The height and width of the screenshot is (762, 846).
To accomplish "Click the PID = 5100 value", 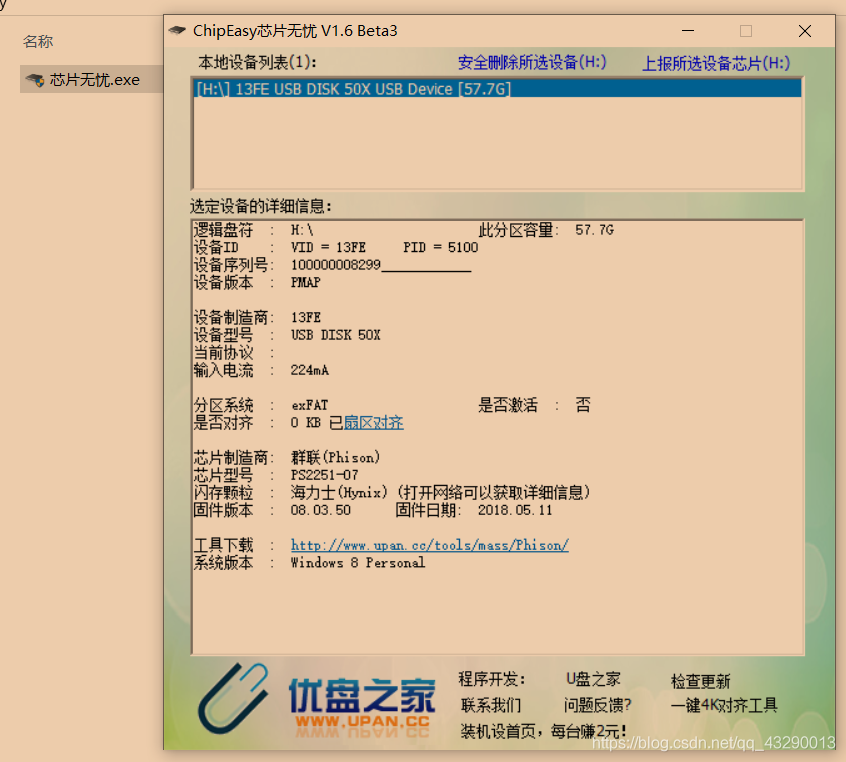I will coord(440,247).
